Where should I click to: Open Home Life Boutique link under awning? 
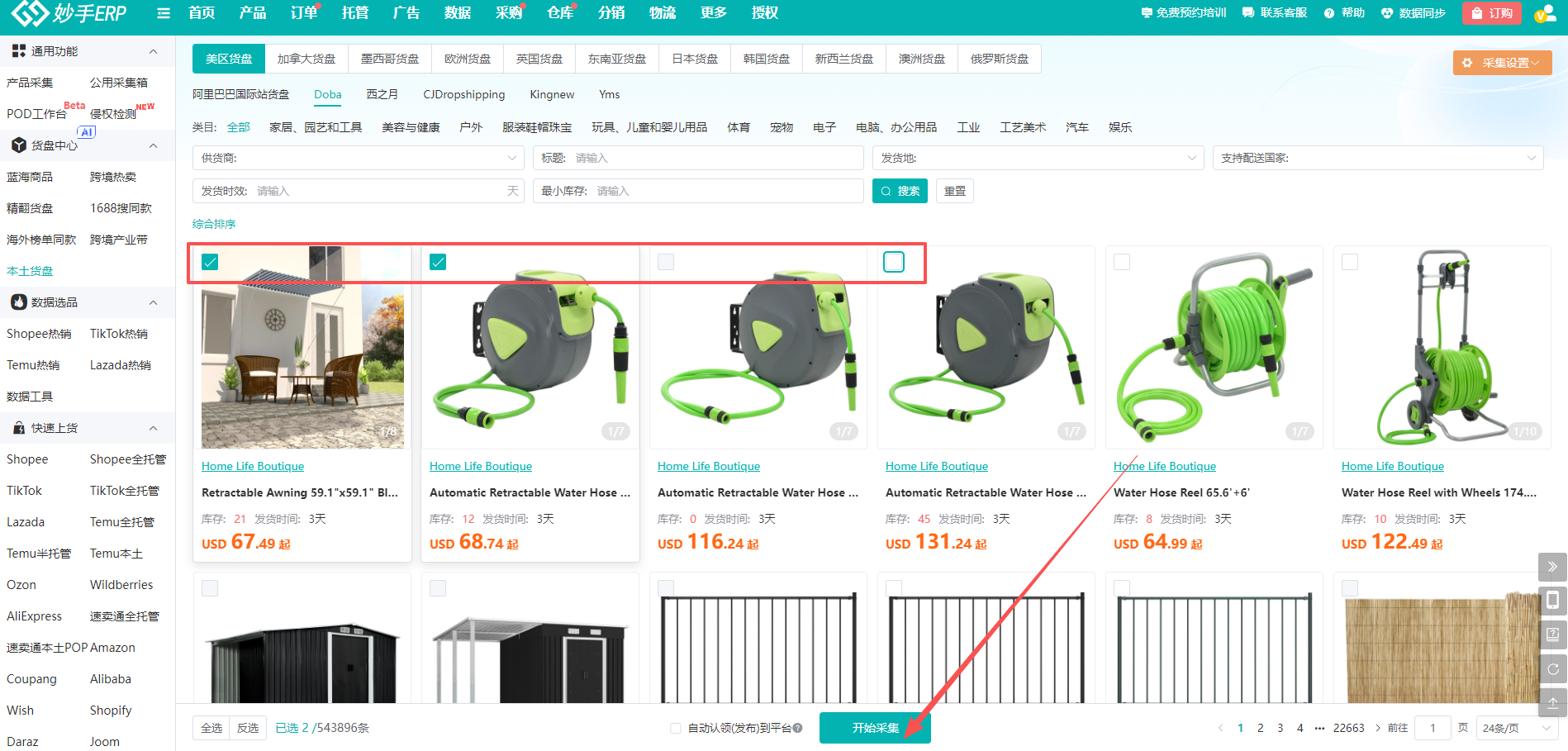coord(253,466)
